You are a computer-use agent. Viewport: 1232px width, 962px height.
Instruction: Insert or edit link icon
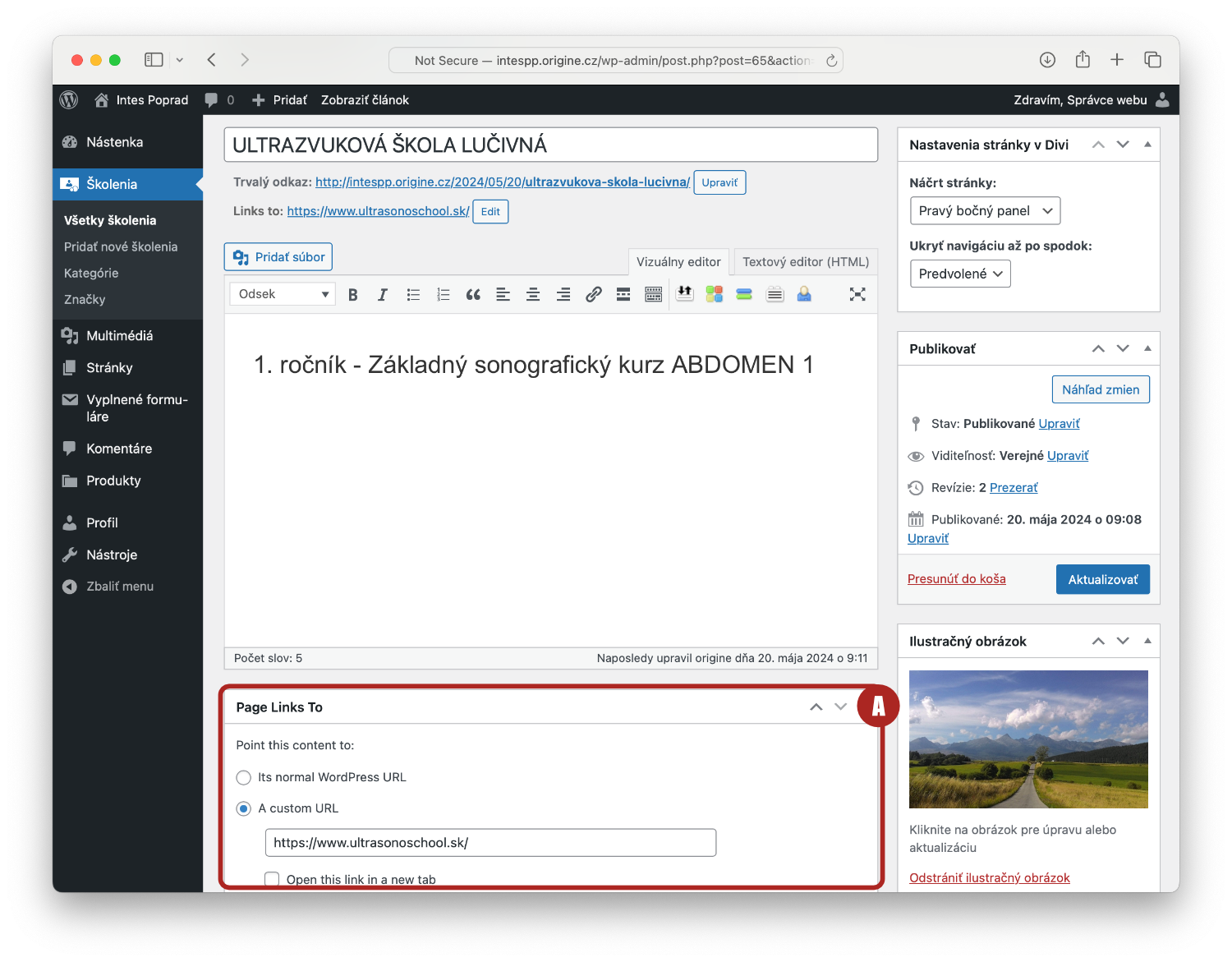[594, 294]
